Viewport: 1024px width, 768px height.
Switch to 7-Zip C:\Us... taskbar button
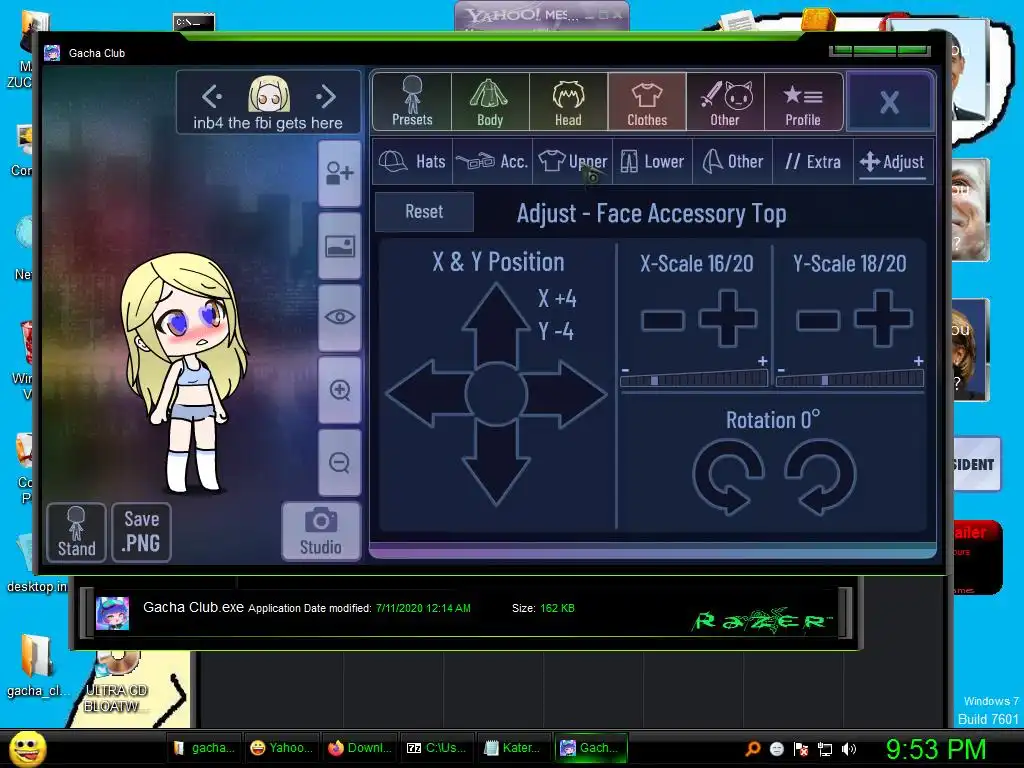pos(438,748)
